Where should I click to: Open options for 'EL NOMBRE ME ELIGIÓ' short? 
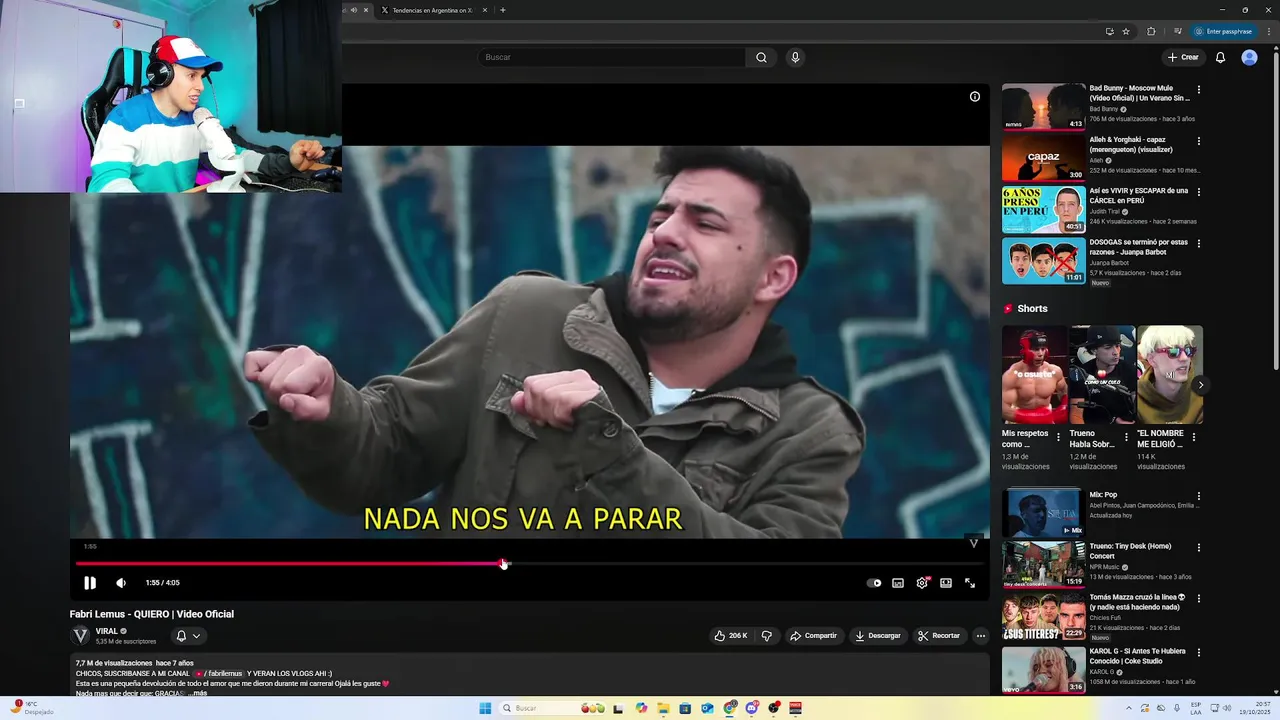click(1193, 437)
